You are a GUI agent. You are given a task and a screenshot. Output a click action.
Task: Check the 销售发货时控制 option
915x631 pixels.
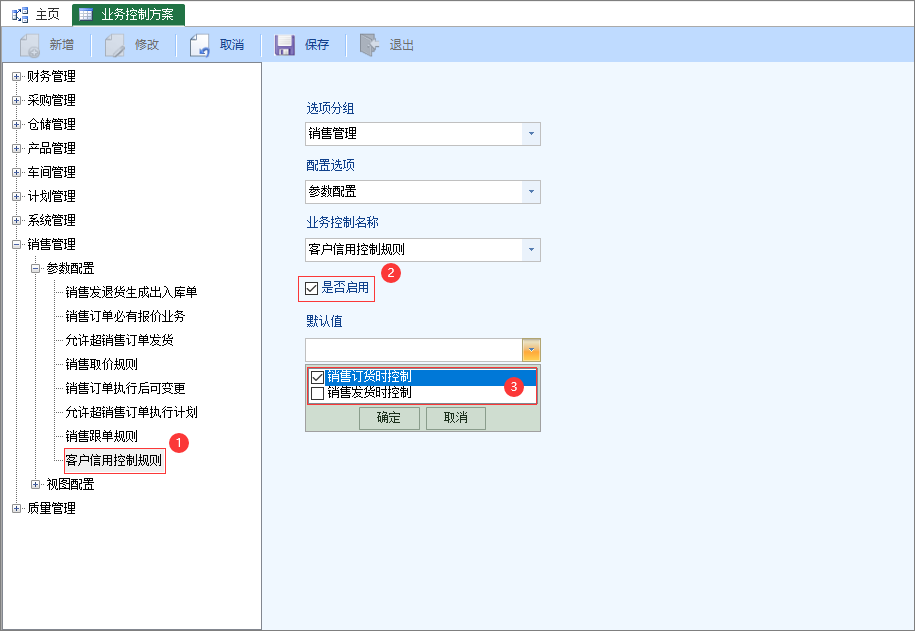tap(317, 393)
